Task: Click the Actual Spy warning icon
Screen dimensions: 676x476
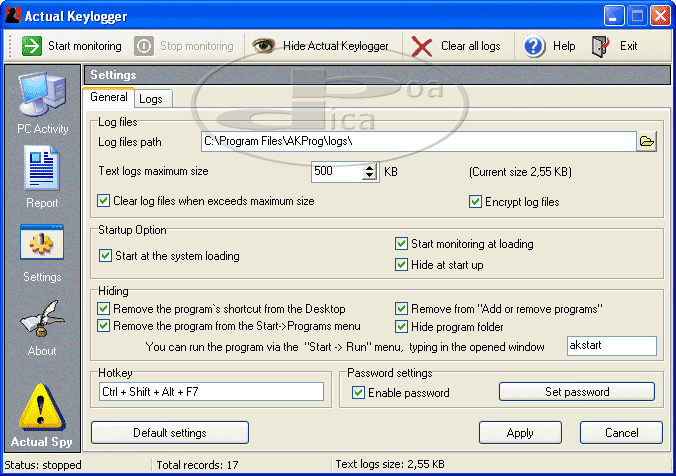Action: click(42, 410)
